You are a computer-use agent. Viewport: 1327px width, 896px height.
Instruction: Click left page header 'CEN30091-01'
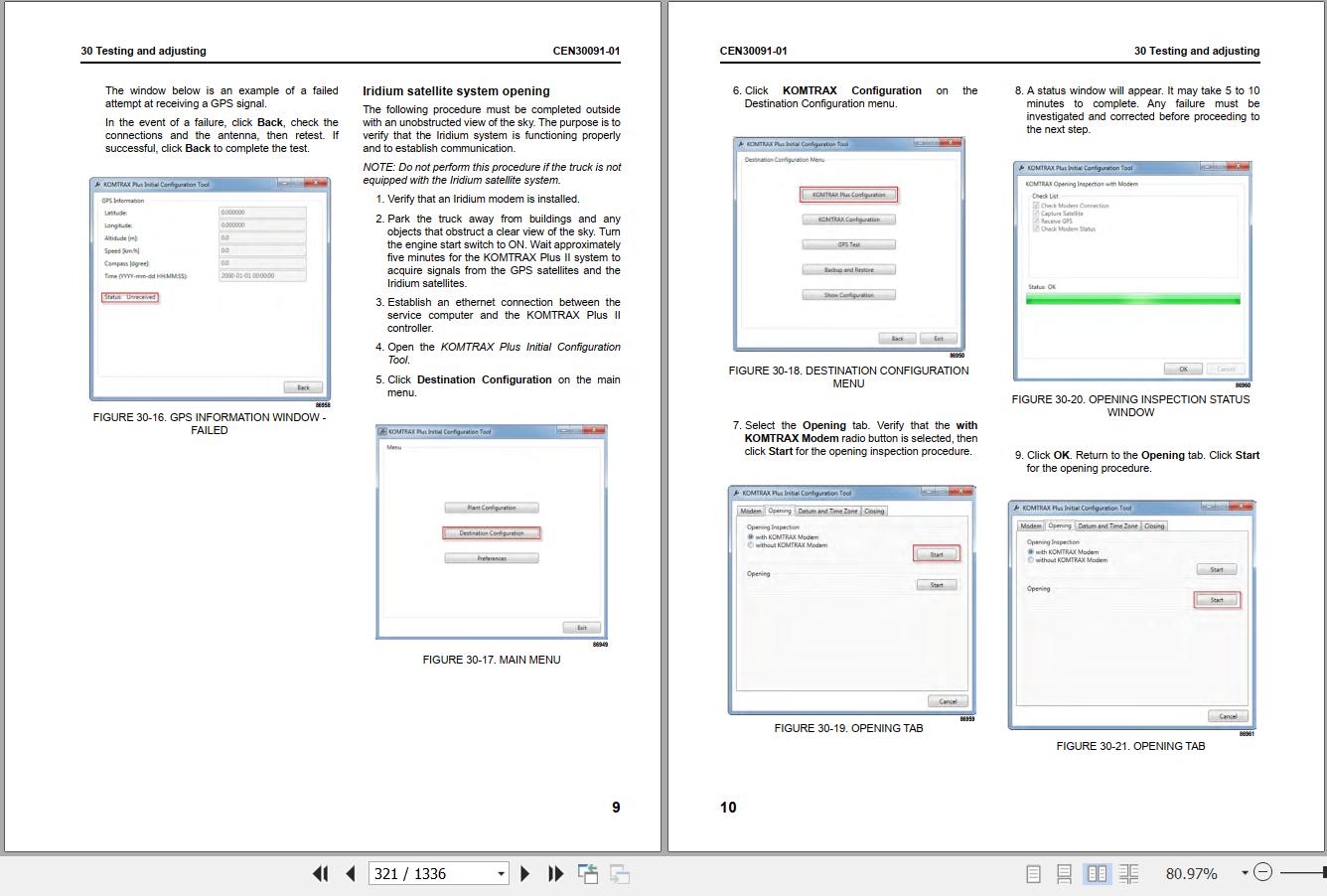tap(586, 51)
